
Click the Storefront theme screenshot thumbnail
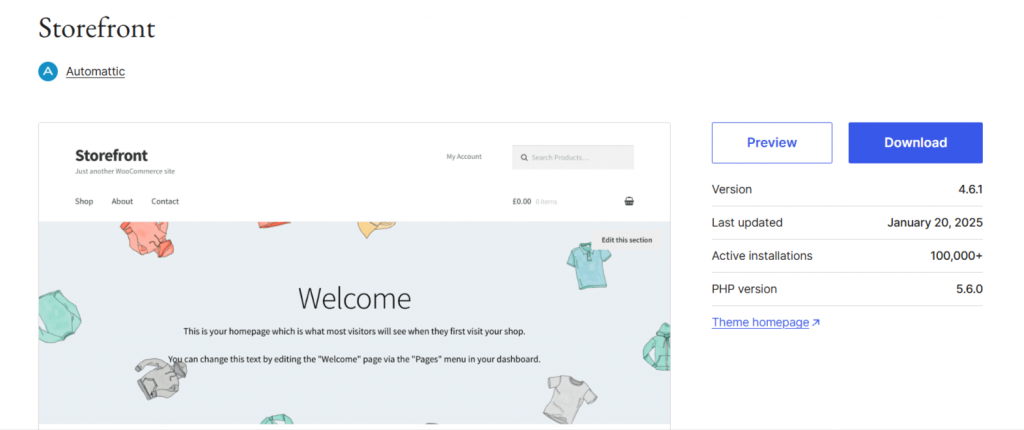(x=355, y=274)
